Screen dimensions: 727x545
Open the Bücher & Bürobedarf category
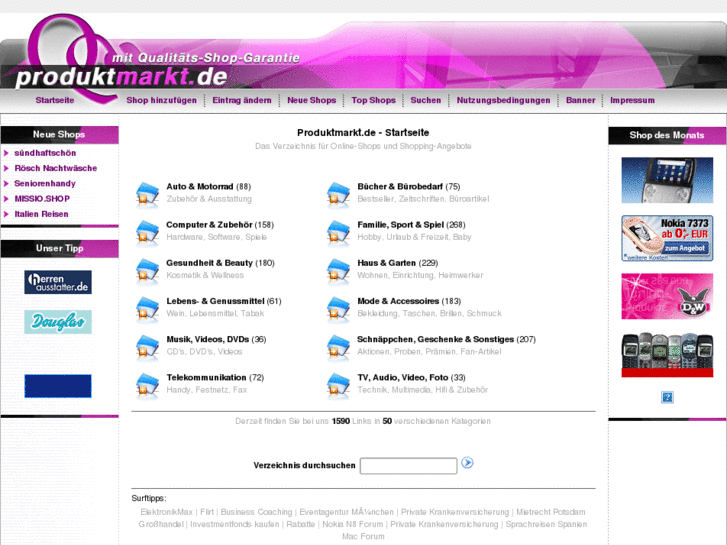(400, 186)
